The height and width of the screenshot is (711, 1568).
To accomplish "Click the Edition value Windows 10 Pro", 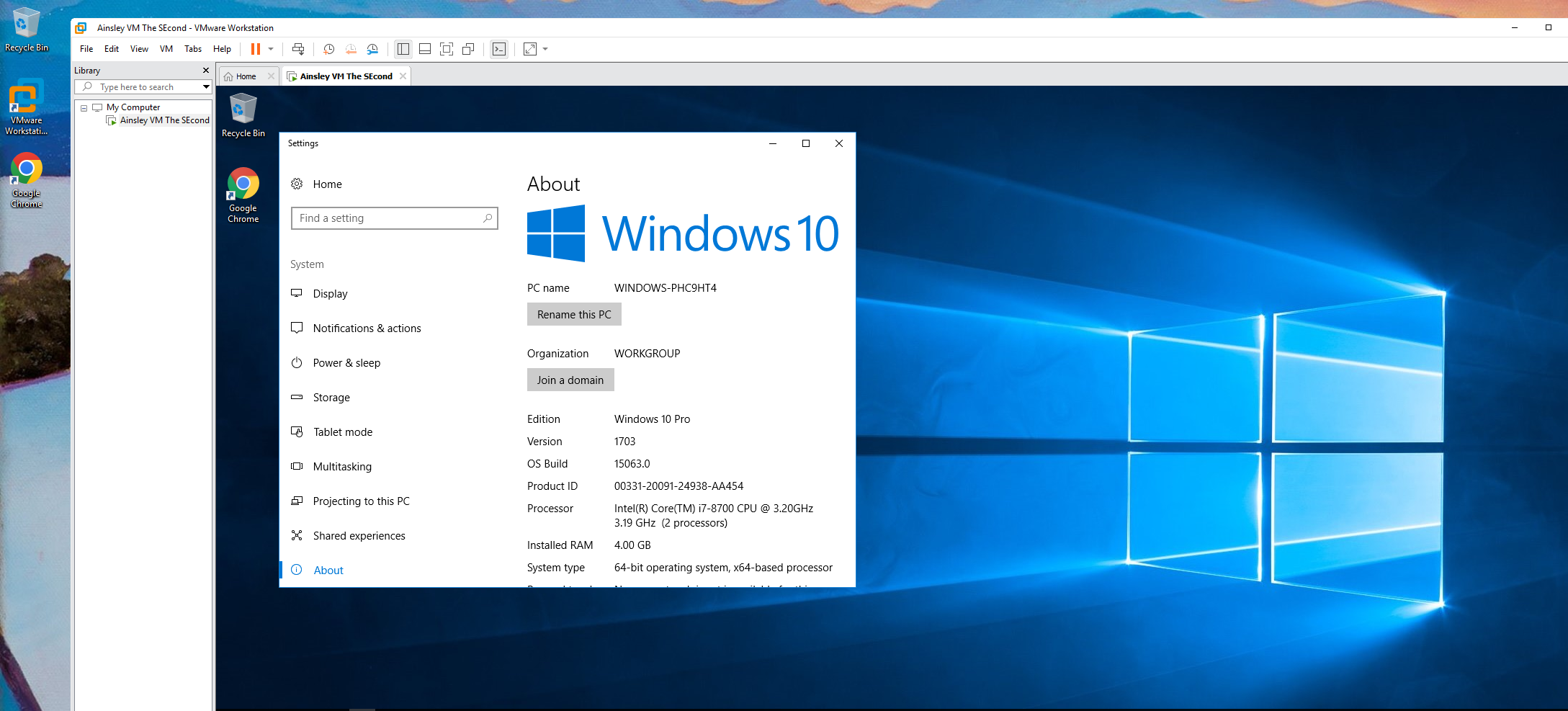I will pyautogui.click(x=652, y=419).
